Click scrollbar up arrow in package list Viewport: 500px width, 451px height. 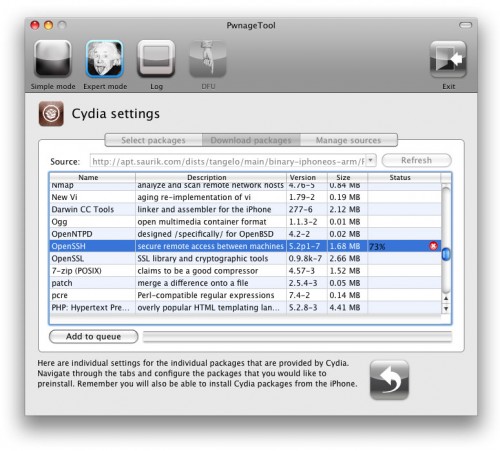click(446, 298)
